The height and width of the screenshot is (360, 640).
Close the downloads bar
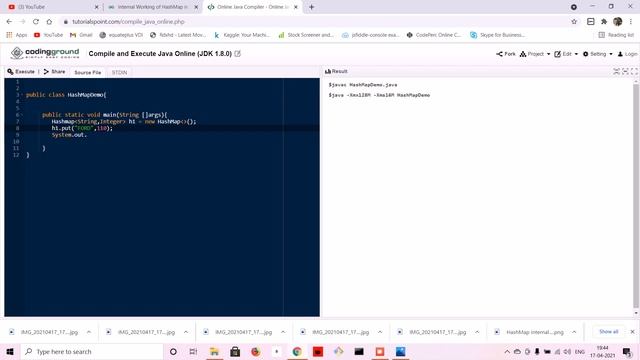[632, 331]
